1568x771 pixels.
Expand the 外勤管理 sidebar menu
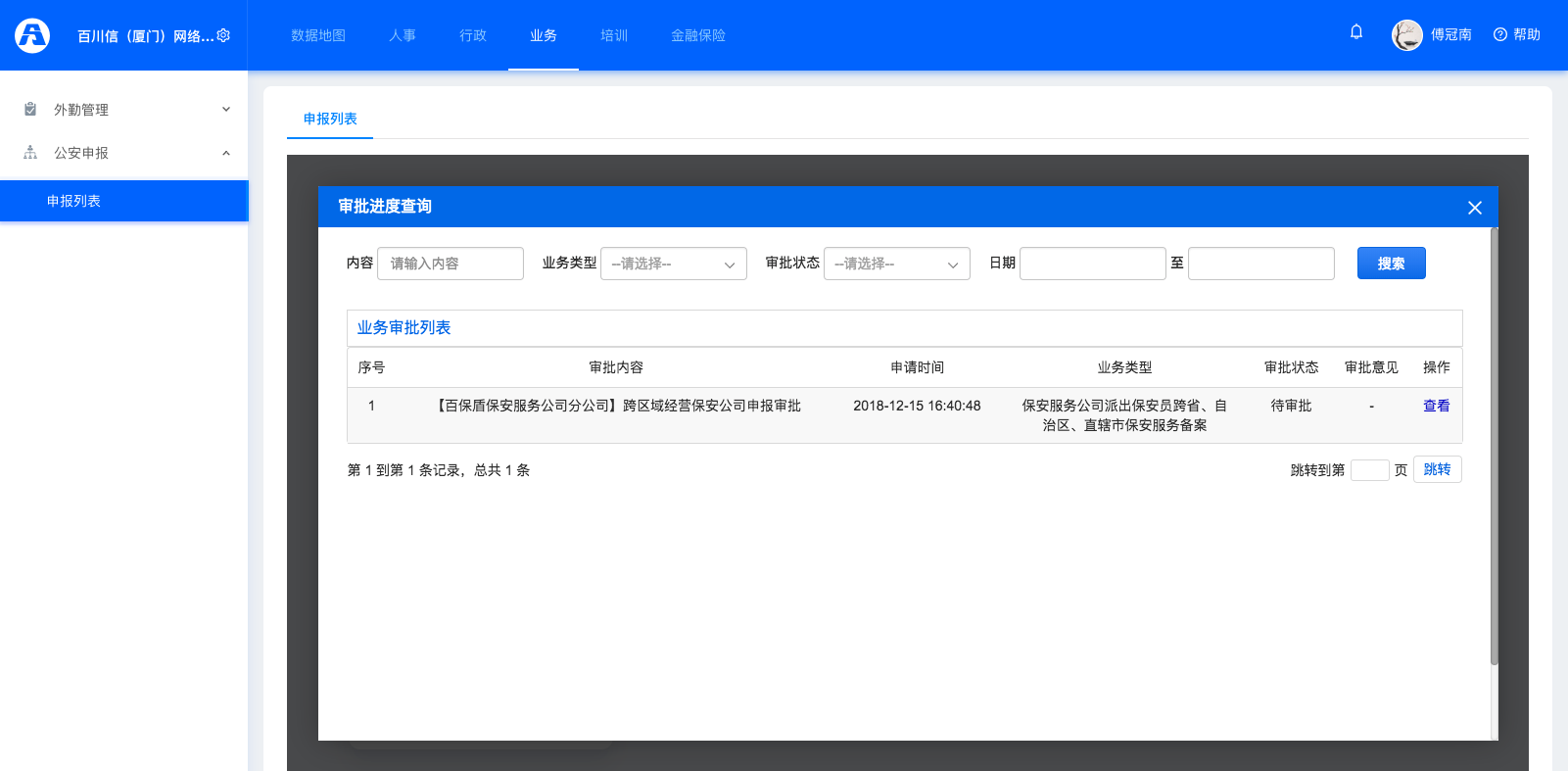226,110
